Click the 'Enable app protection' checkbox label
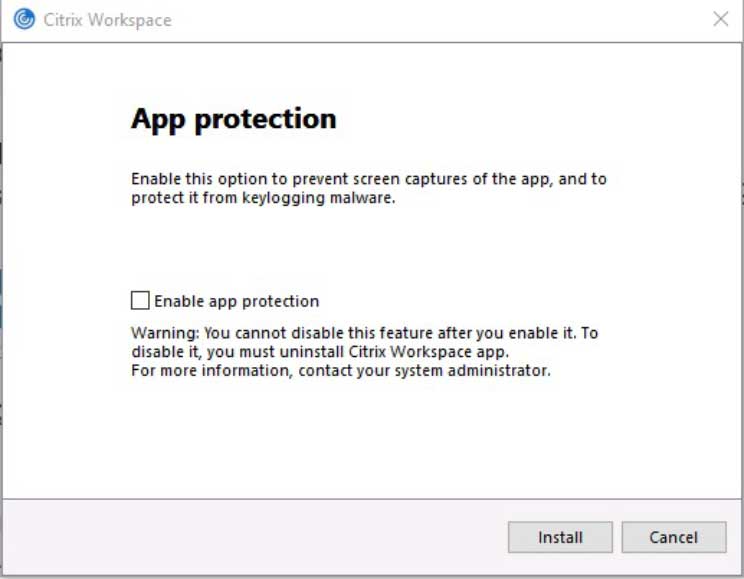Viewport: 744px width, 579px height. 236,301
